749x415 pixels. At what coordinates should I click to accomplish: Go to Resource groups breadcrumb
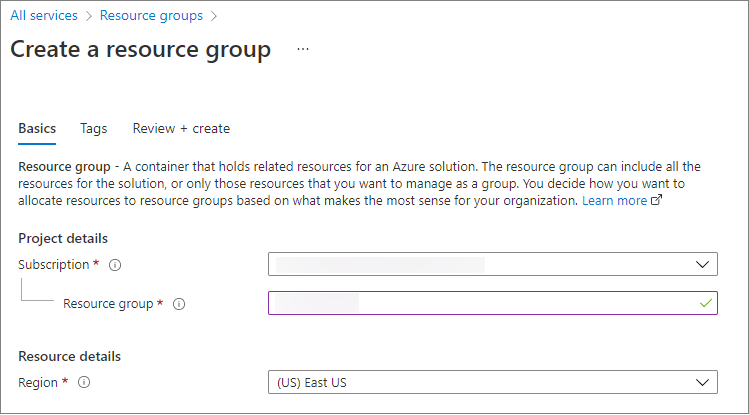click(x=151, y=16)
